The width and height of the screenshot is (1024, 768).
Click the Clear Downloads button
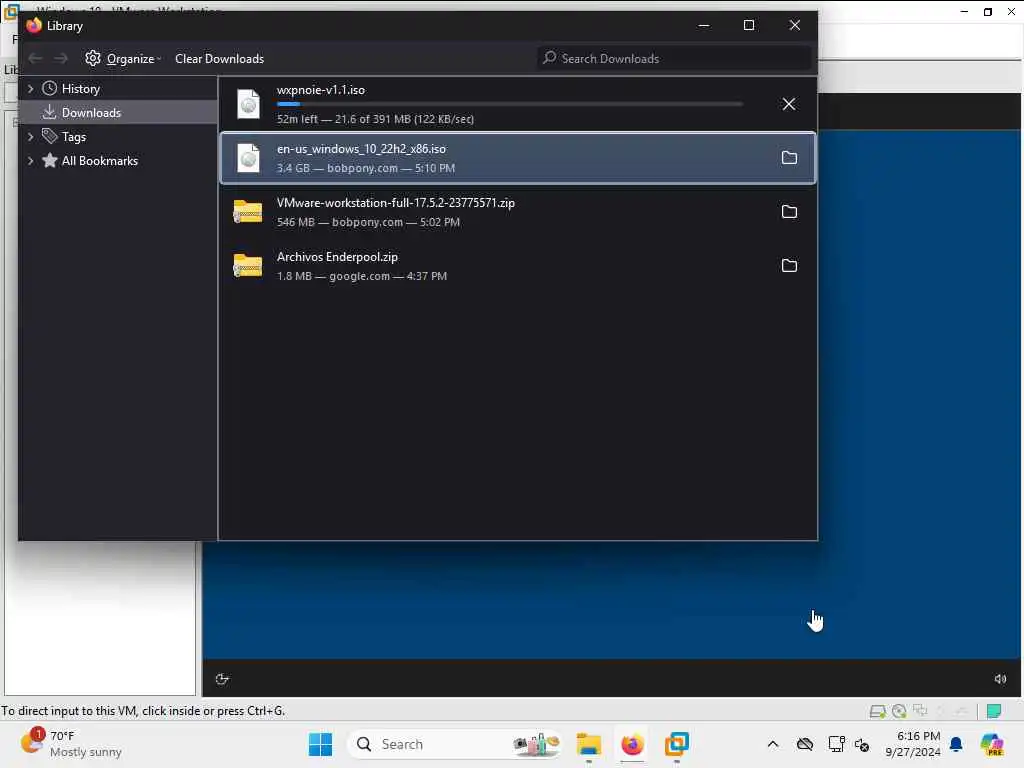pyautogui.click(x=219, y=59)
